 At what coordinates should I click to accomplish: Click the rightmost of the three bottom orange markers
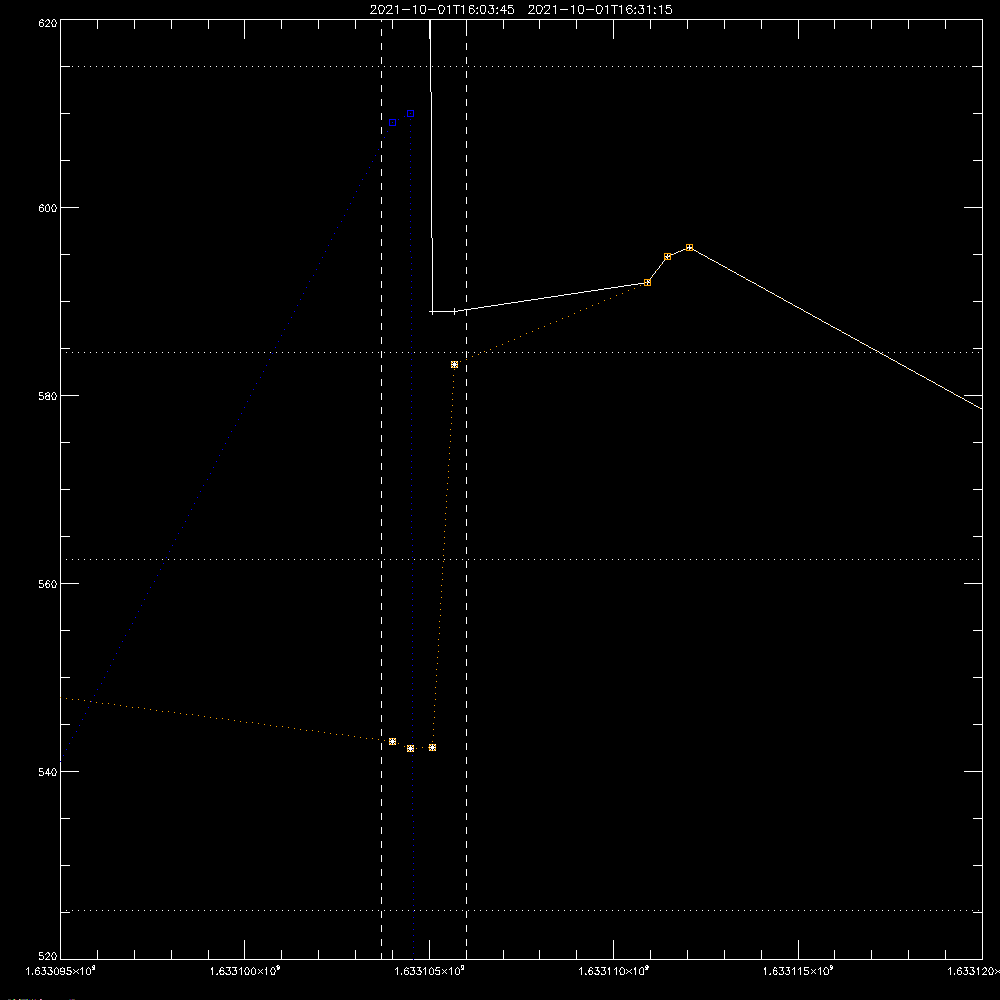[432, 747]
